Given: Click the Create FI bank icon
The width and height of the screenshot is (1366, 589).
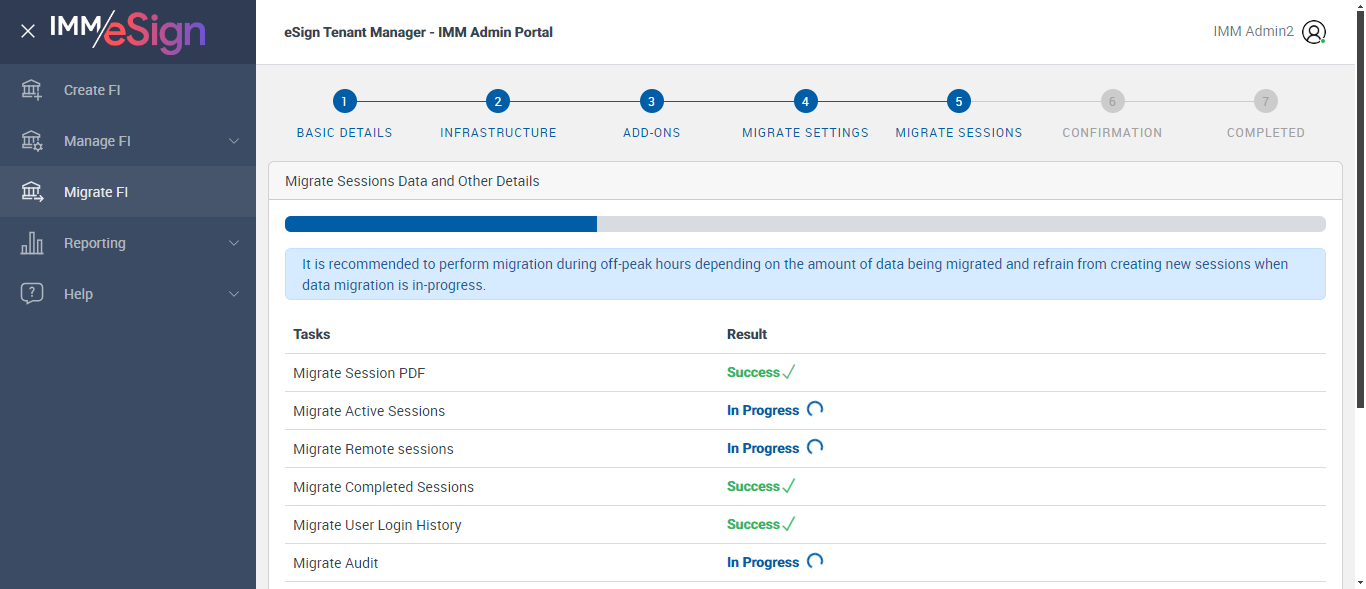Looking at the screenshot, I should tap(32, 90).
